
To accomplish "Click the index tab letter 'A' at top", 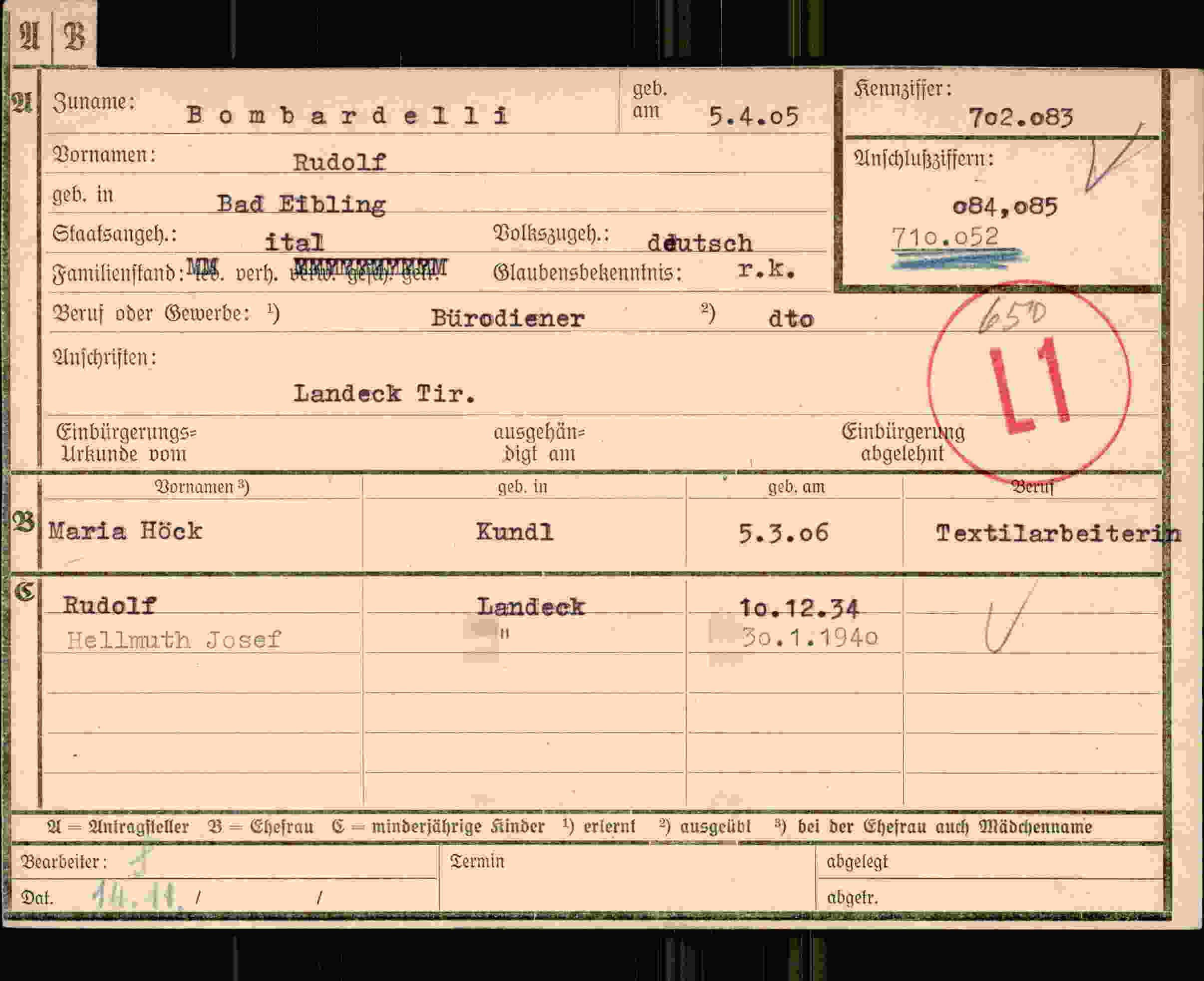I will (x=29, y=35).
